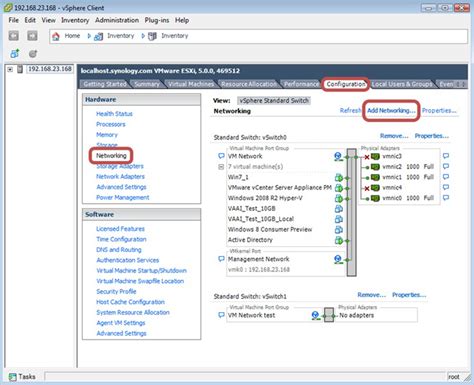
Task: Click the Active Directory VM icon
Action: (338, 240)
